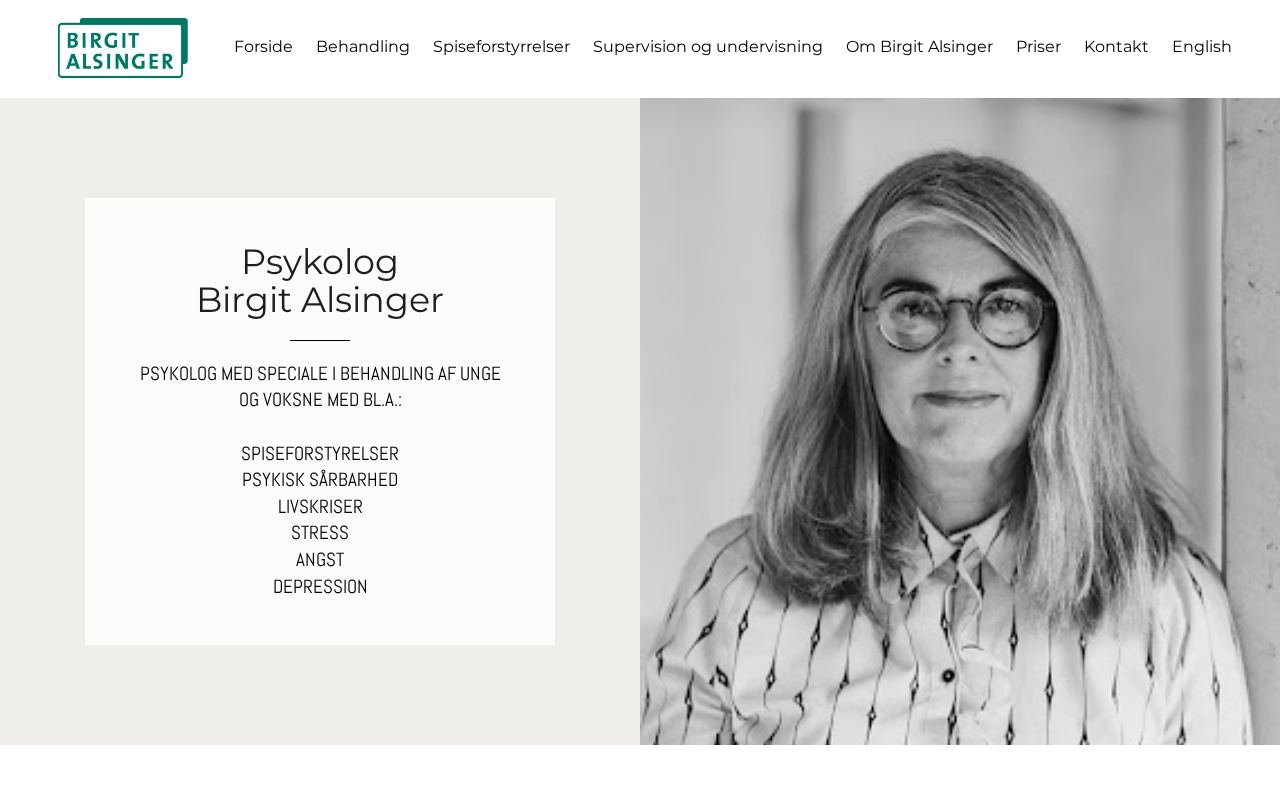Click the ANGST text line
This screenshot has height=800, width=1280.
pos(320,559)
